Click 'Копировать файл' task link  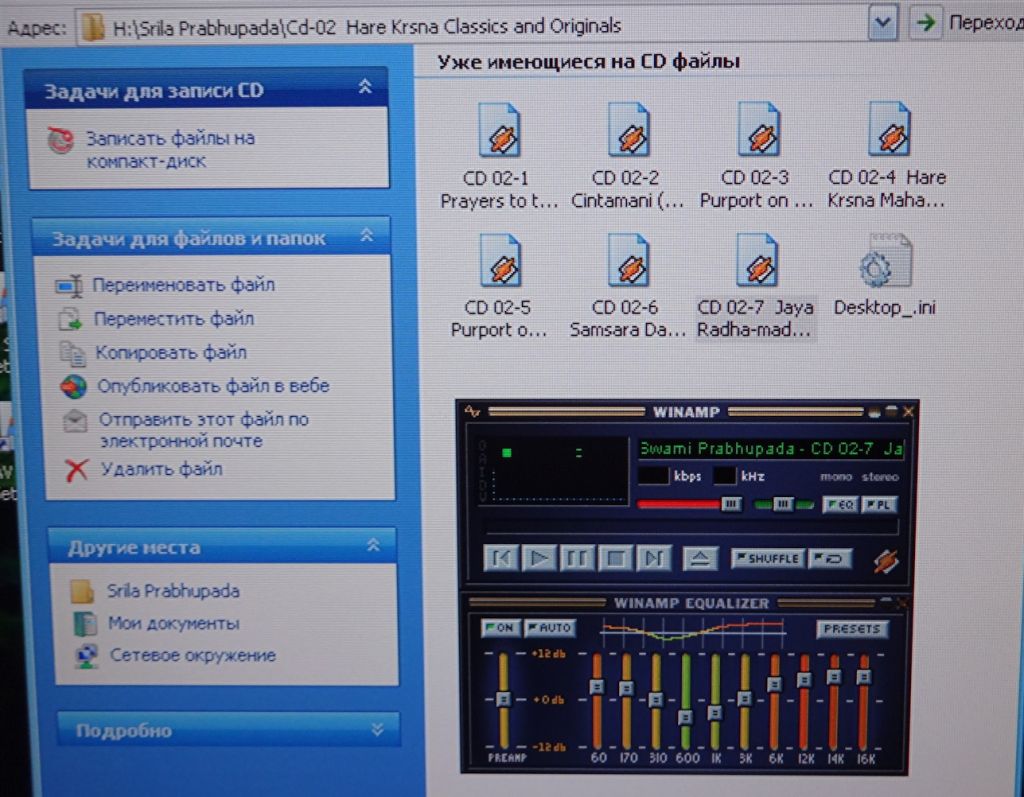[170, 353]
